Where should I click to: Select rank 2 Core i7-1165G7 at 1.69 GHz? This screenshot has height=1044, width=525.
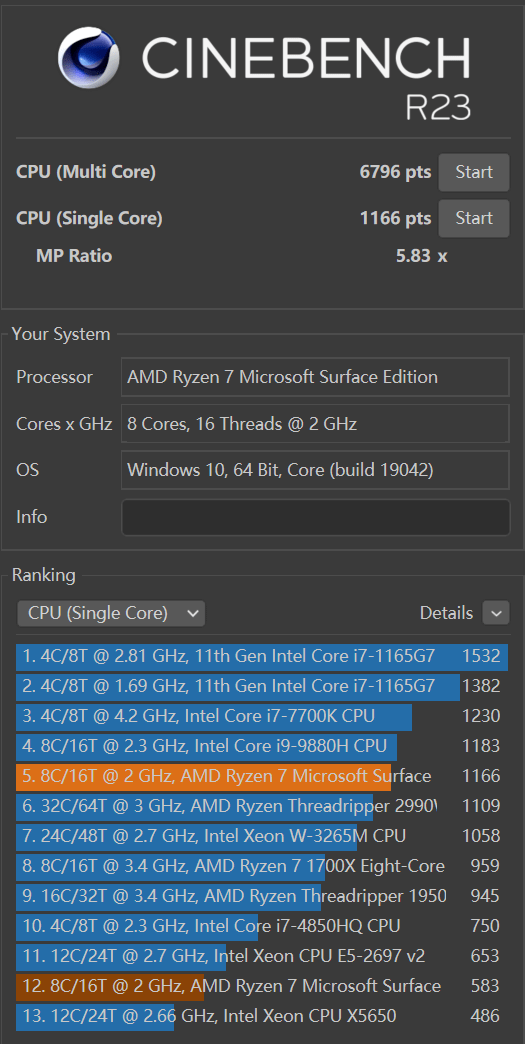coord(262,686)
